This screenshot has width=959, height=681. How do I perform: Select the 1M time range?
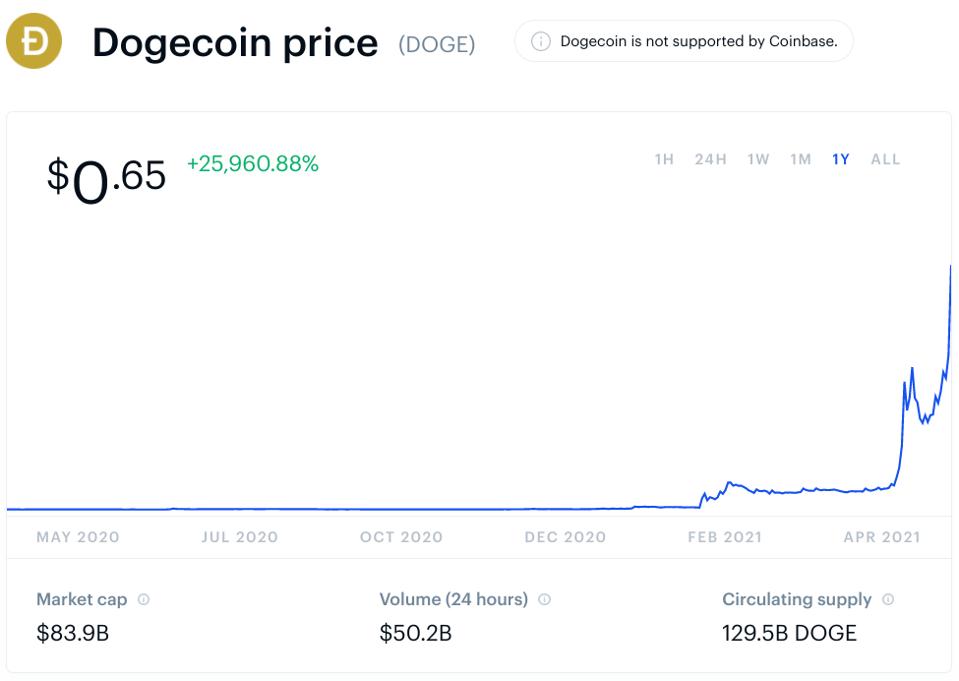[800, 159]
